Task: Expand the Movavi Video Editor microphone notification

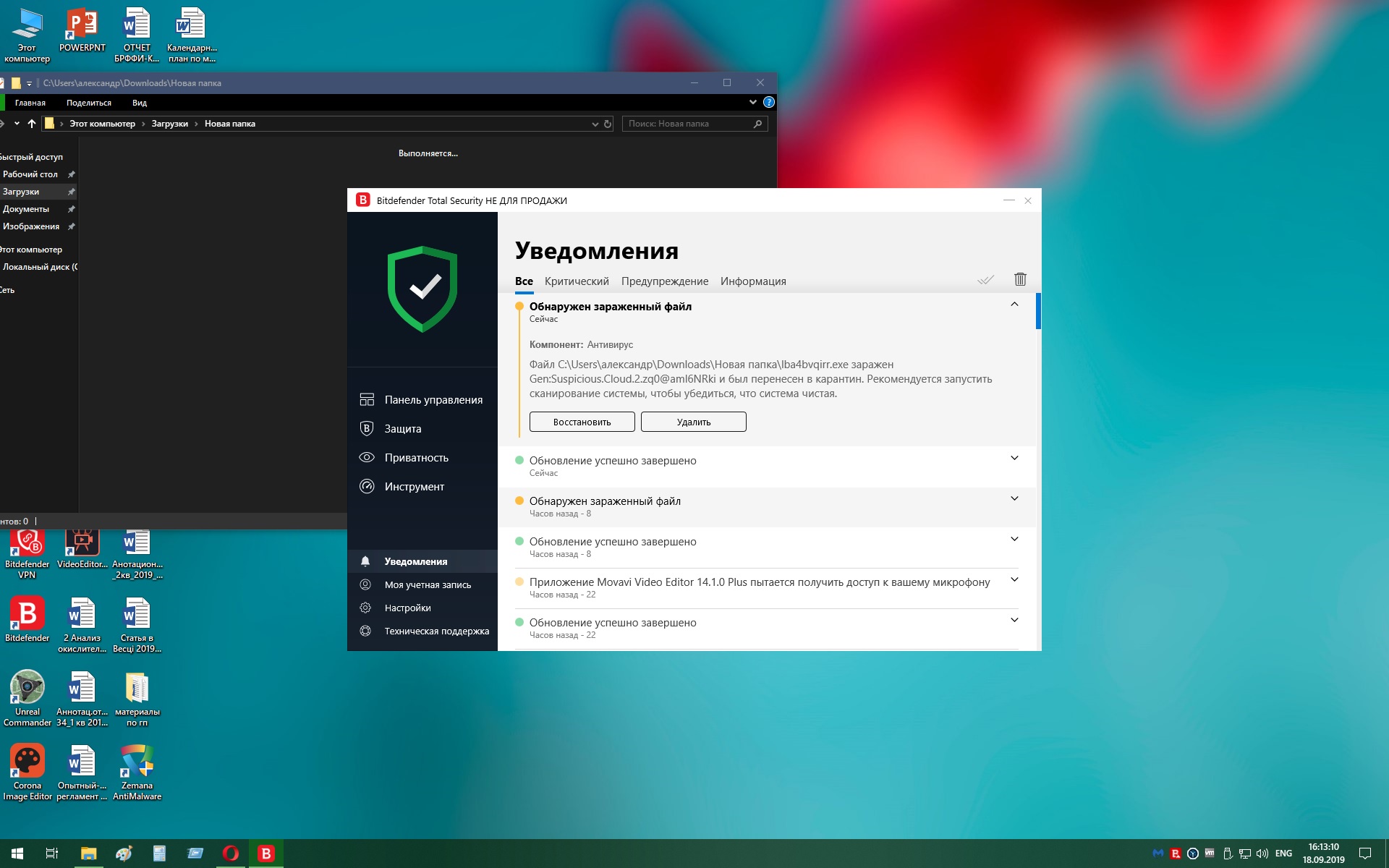Action: point(1014,579)
